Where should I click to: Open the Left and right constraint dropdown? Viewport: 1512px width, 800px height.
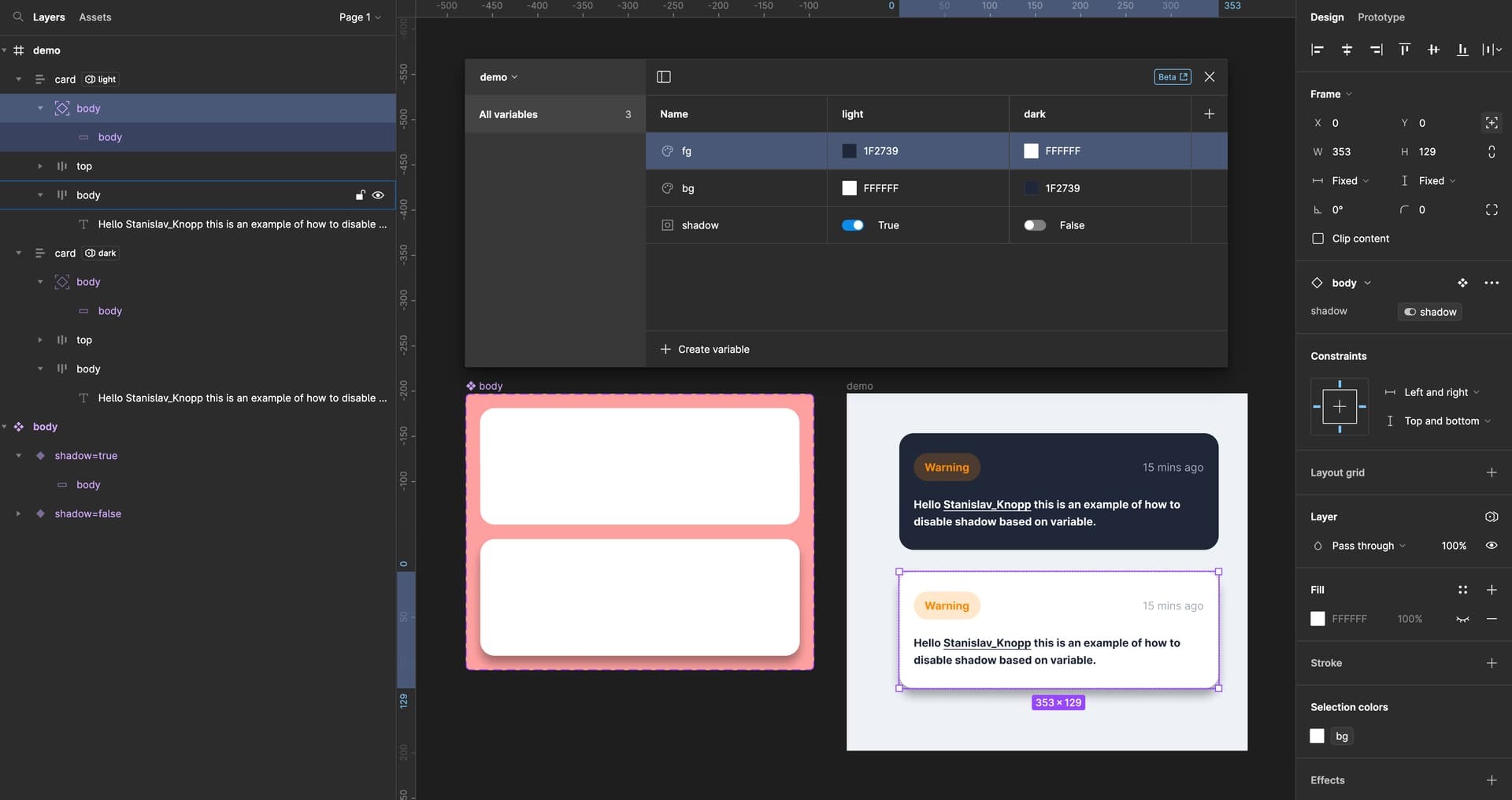[x=1441, y=392]
